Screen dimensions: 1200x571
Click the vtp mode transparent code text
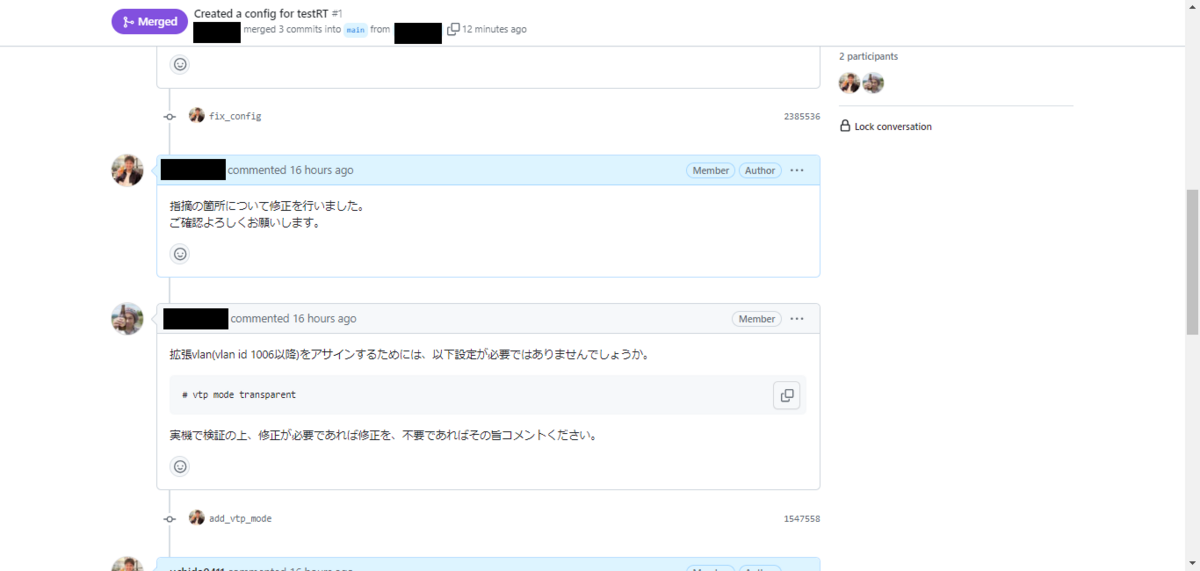[239, 395]
